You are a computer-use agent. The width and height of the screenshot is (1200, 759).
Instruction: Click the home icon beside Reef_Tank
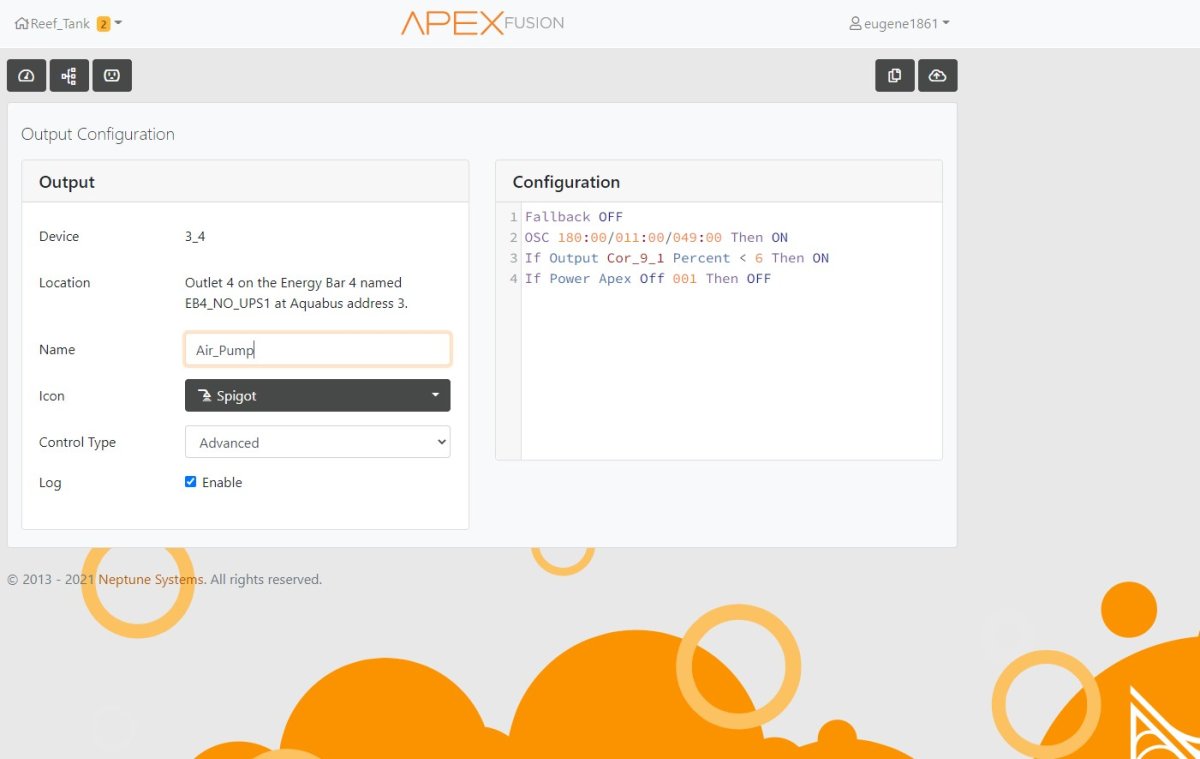click(21, 23)
